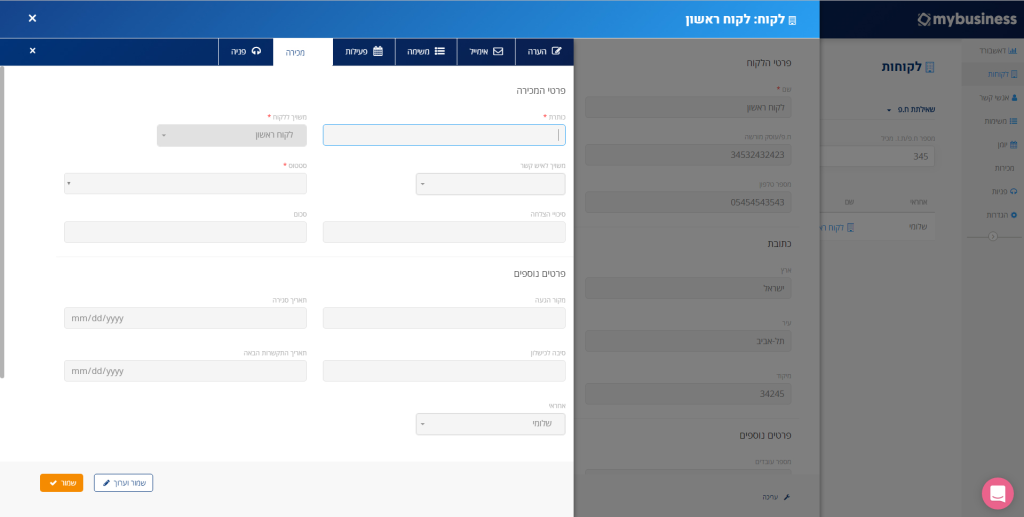Image resolution: width=1024 pixels, height=517 pixels.
Task: Click the ארץ field showing ישראל
Action: click(688, 288)
